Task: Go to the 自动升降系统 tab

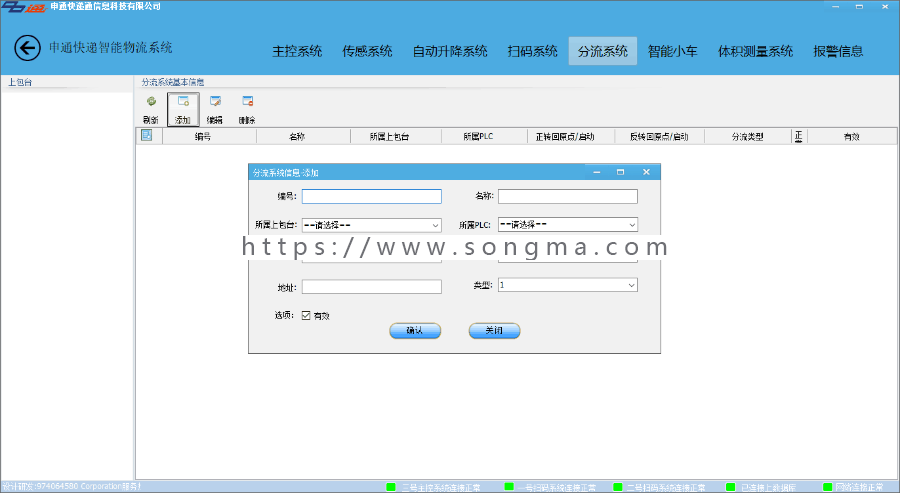Action: tap(450, 51)
